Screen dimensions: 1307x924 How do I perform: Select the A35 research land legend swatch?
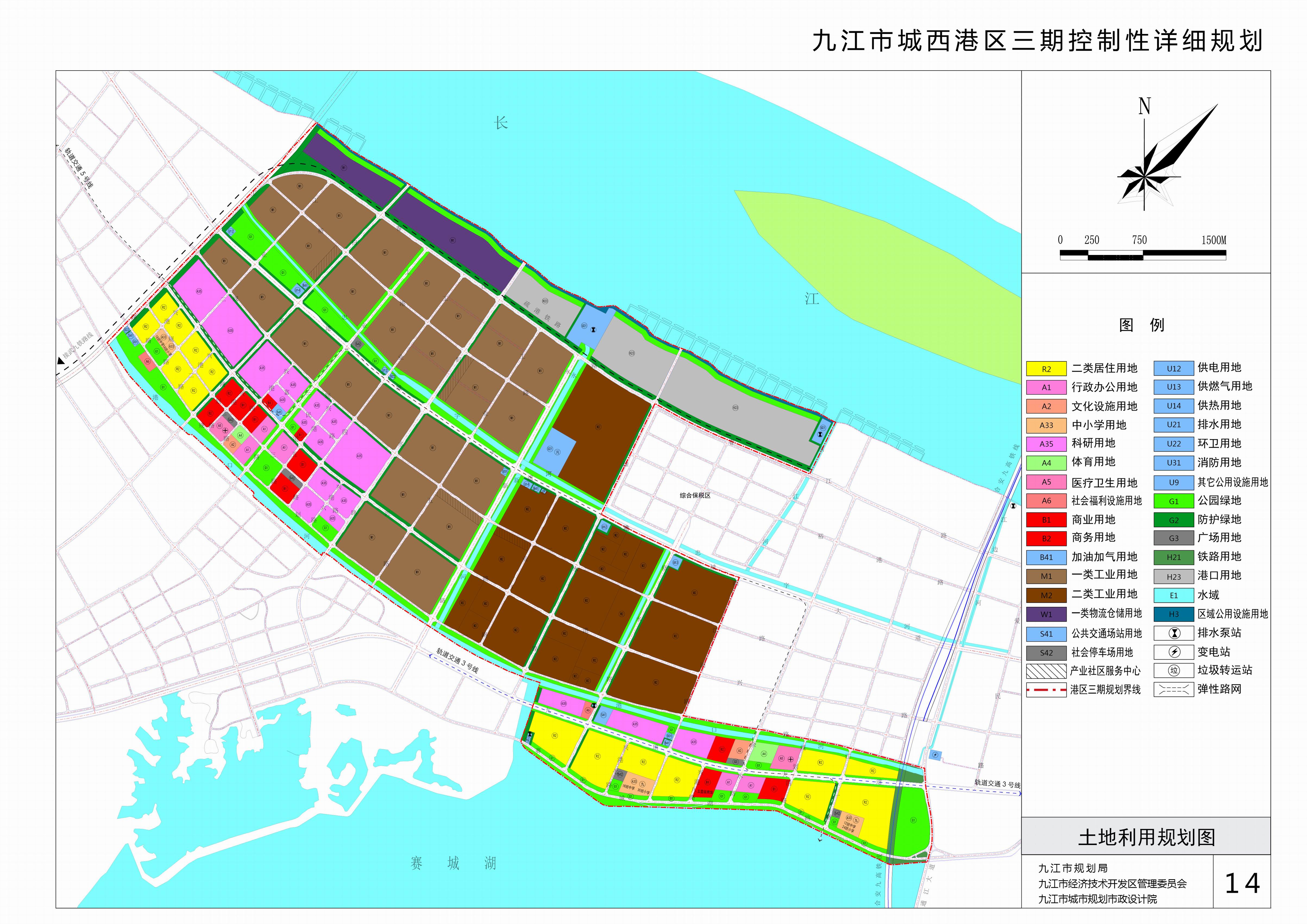point(1046,444)
